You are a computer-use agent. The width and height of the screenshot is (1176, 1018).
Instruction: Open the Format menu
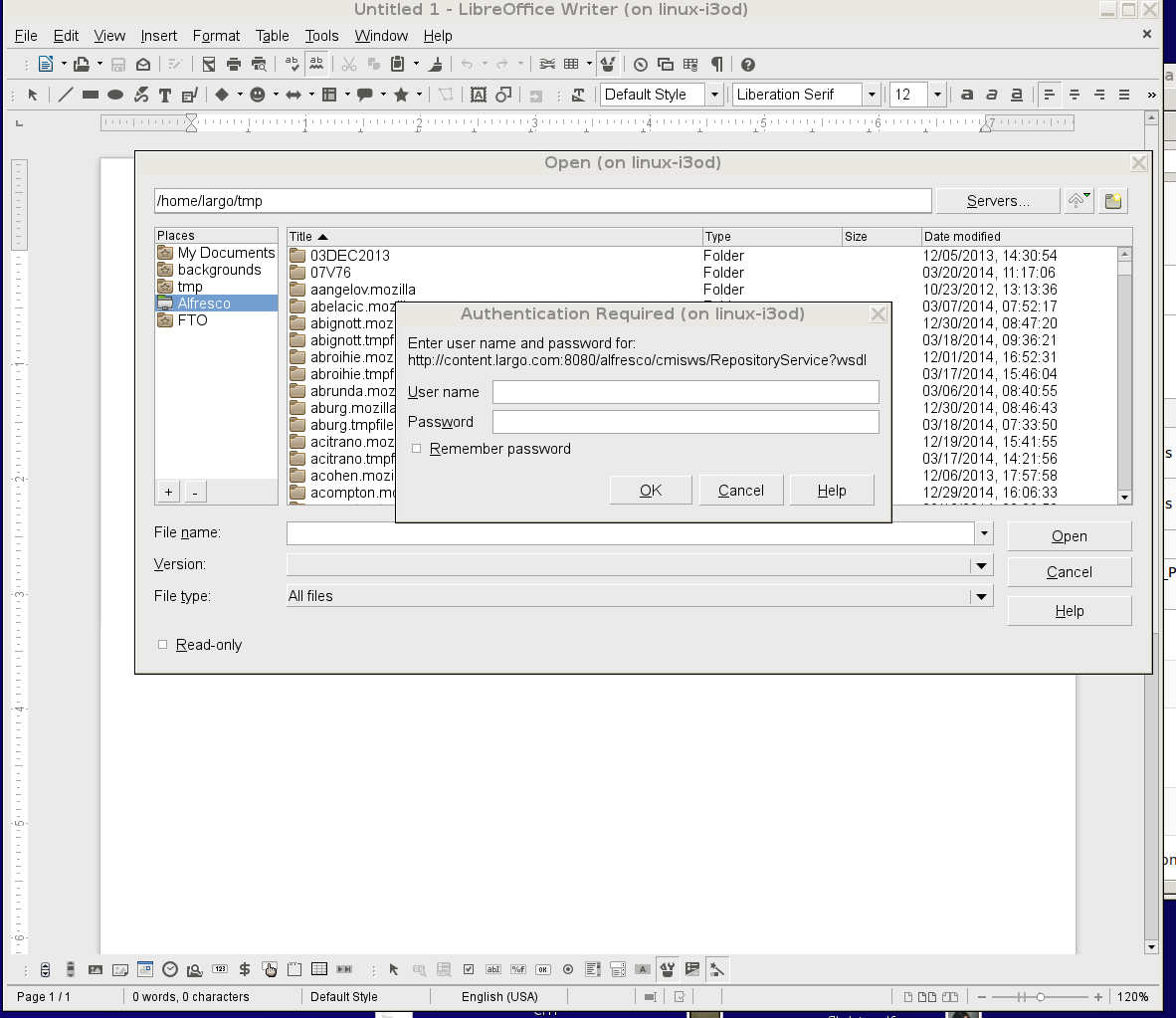pyautogui.click(x=216, y=35)
